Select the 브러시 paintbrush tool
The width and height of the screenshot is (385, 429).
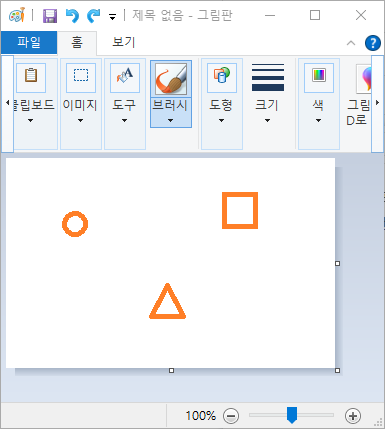click(171, 79)
